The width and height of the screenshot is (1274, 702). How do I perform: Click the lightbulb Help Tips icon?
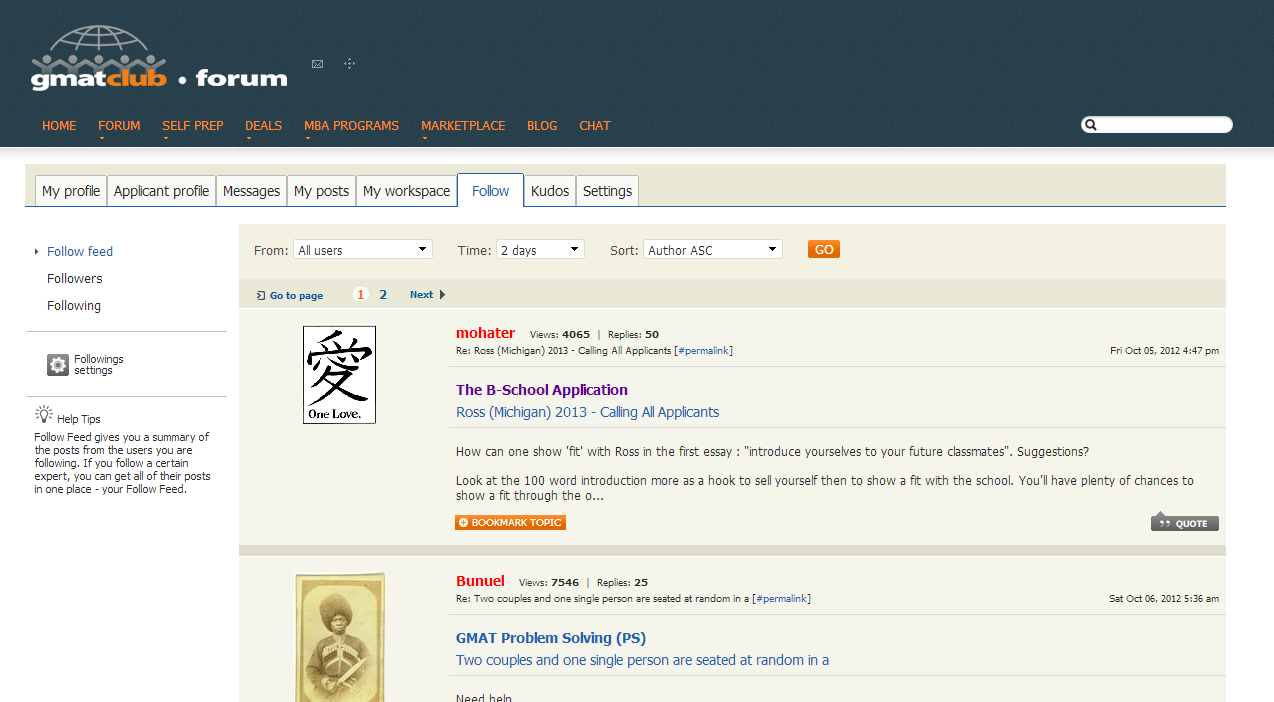click(44, 414)
